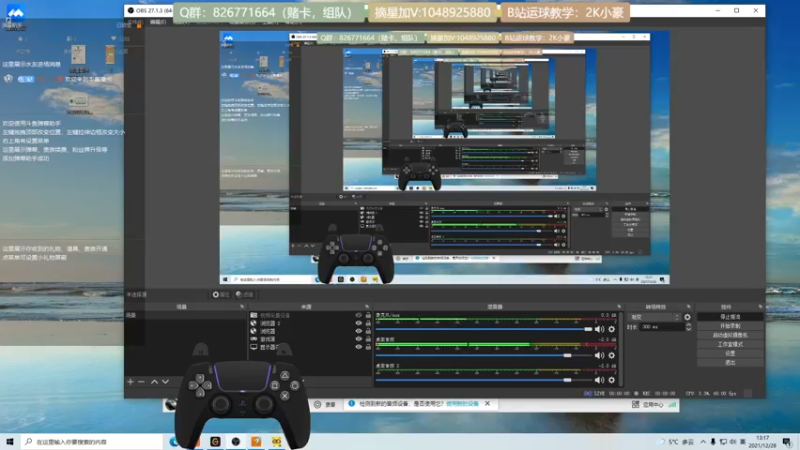800x450 pixels.
Task: Pop out the Audio Mixer dock icon
Action: pyautogui.click(x=619, y=307)
